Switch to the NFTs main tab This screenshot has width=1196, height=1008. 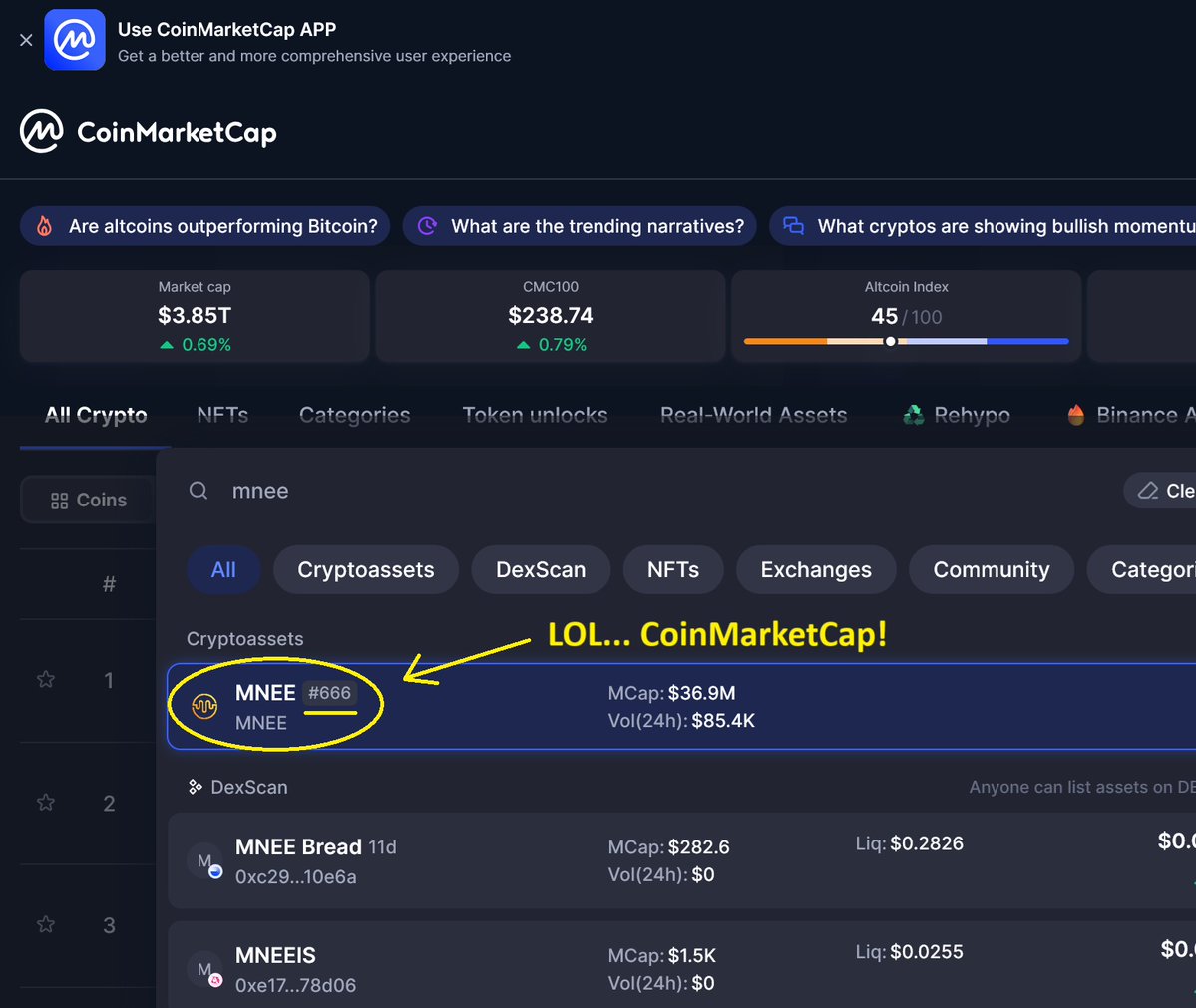tap(222, 415)
